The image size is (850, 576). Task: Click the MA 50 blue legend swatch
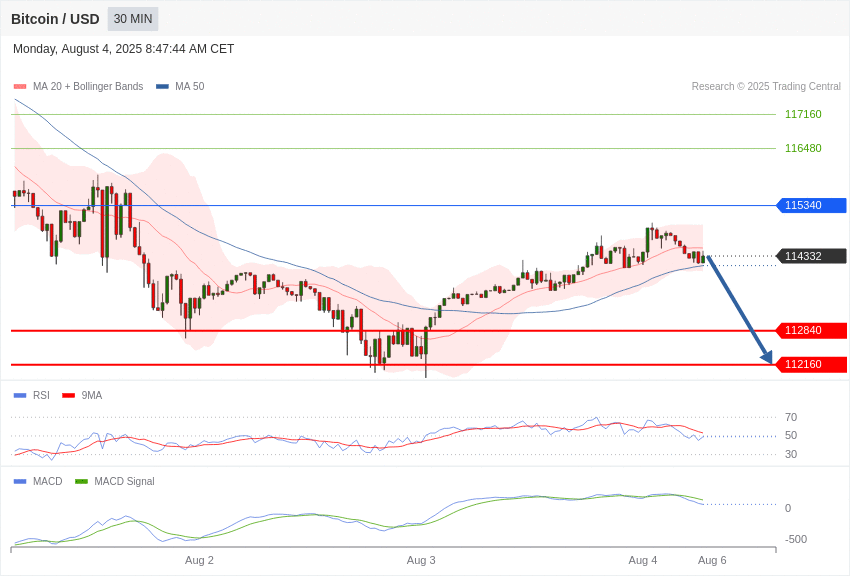162,86
